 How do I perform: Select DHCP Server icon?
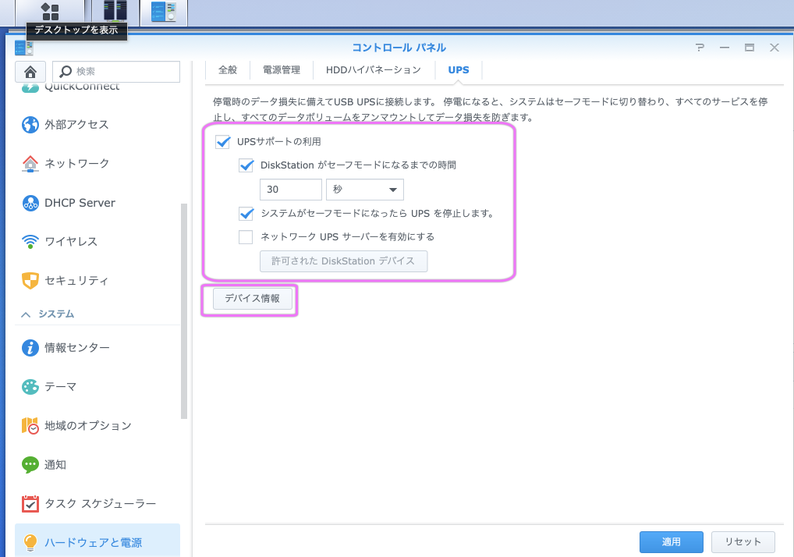(30, 203)
